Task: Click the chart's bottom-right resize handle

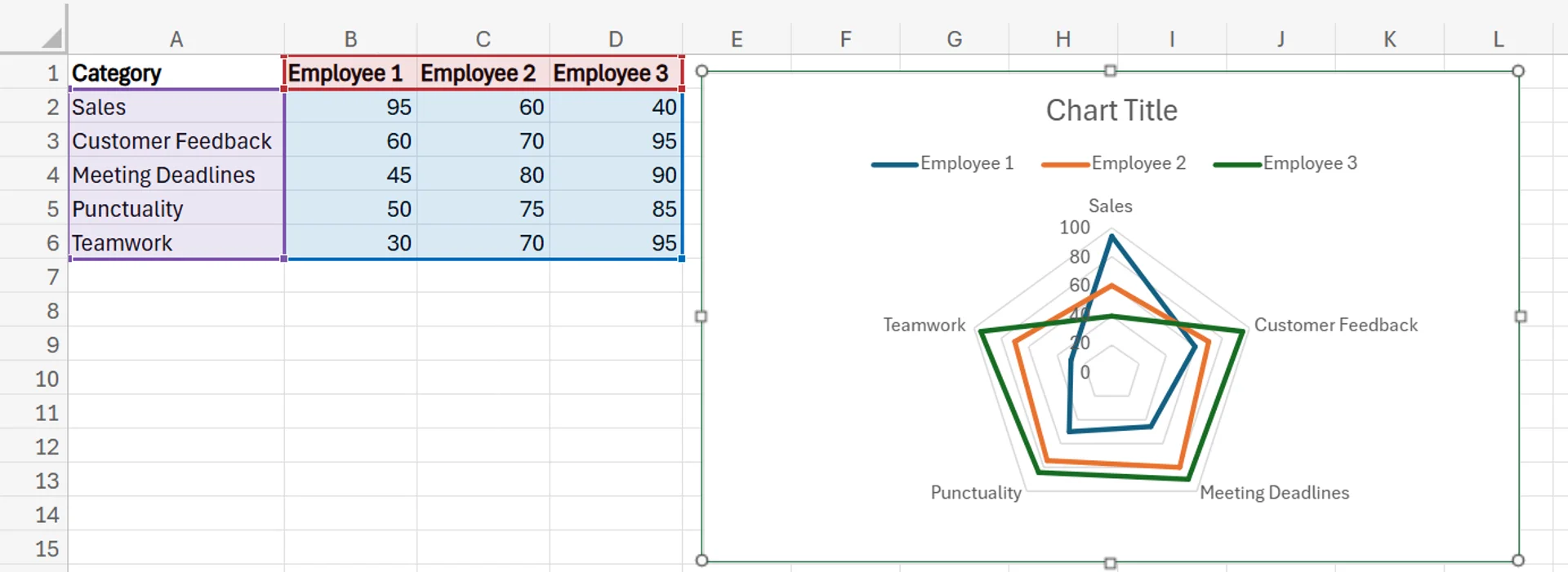Action: pyautogui.click(x=1518, y=560)
